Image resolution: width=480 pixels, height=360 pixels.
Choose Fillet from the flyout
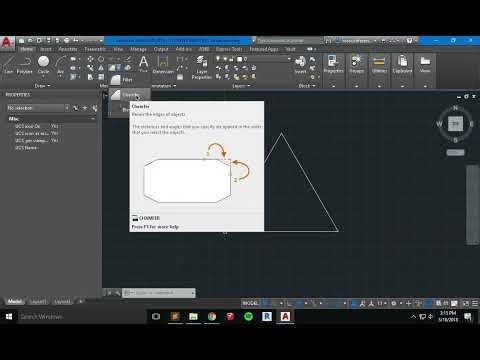tap(129, 80)
